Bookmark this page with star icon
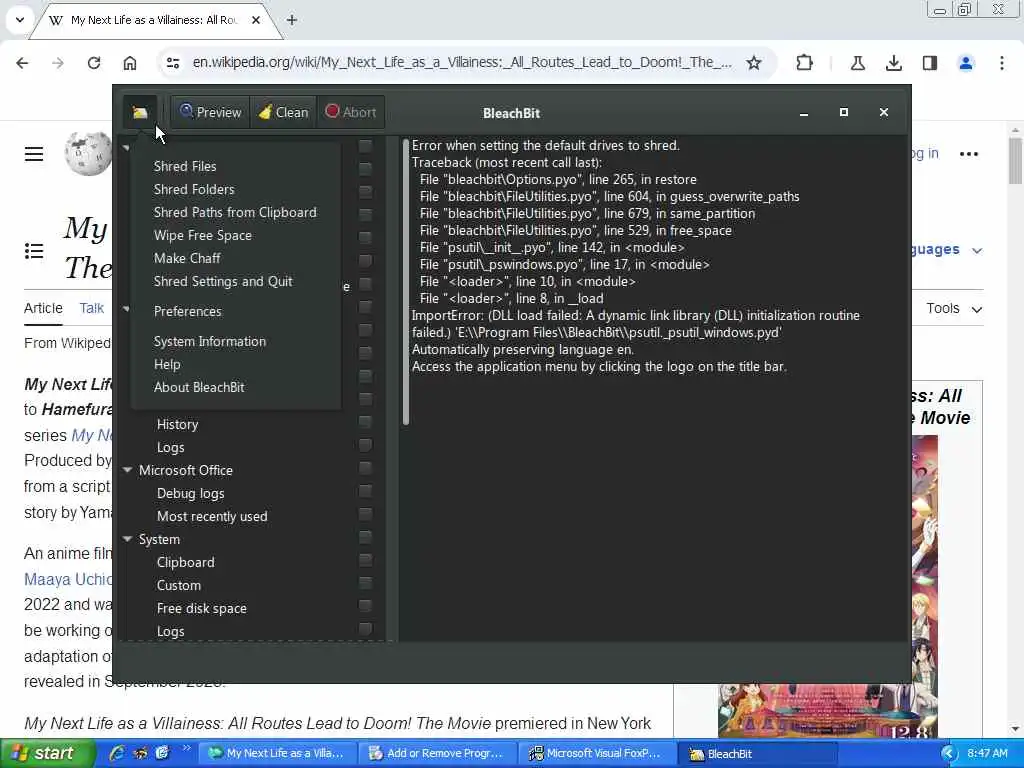The image size is (1024, 768). [x=754, y=63]
